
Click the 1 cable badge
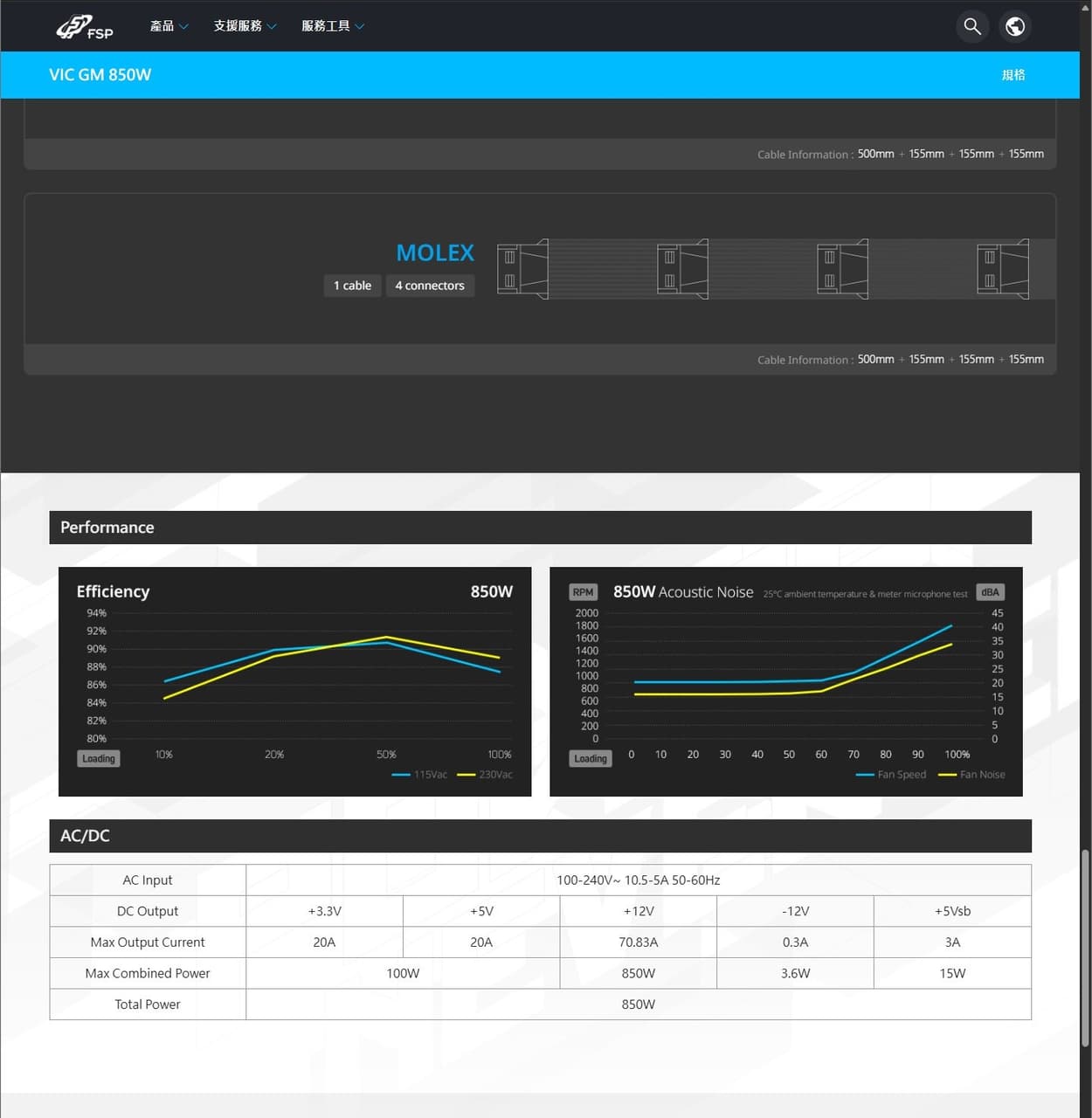(352, 286)
